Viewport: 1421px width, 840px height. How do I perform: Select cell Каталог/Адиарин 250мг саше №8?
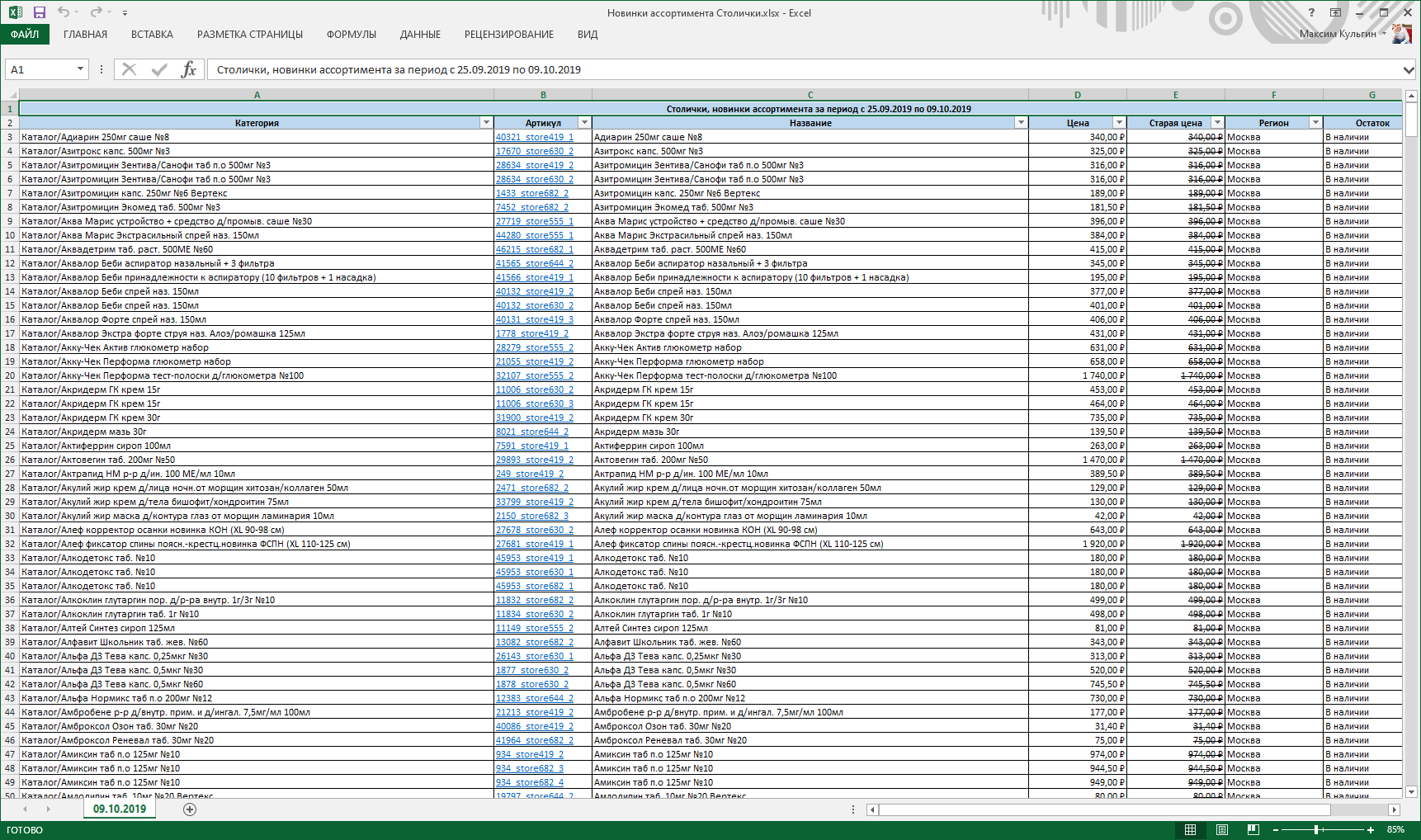(257, 137)
